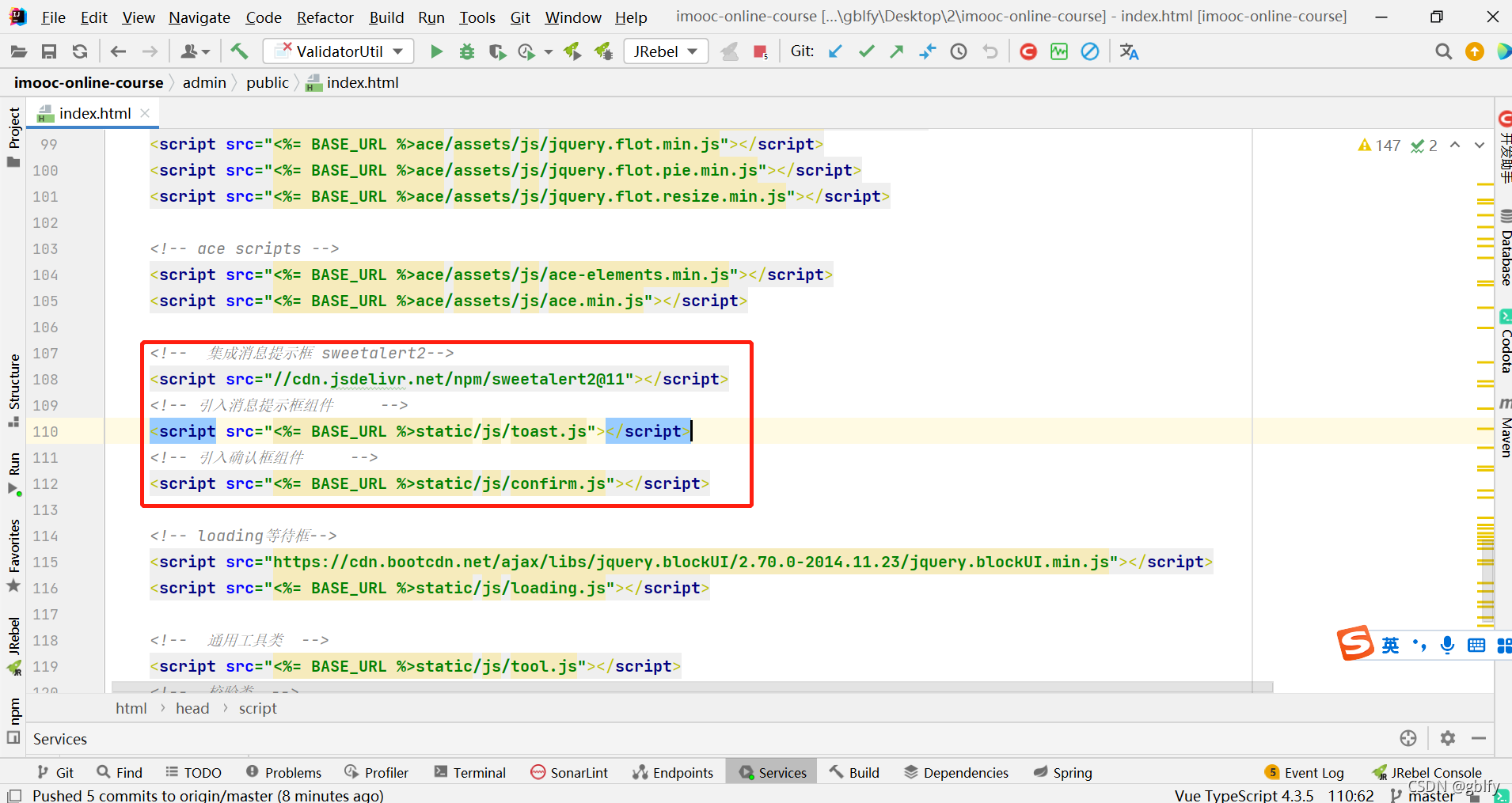Select imooc-online-course breadcrumb
Image resolution: width=1512 pixels, height=803 pixels.
89,82
